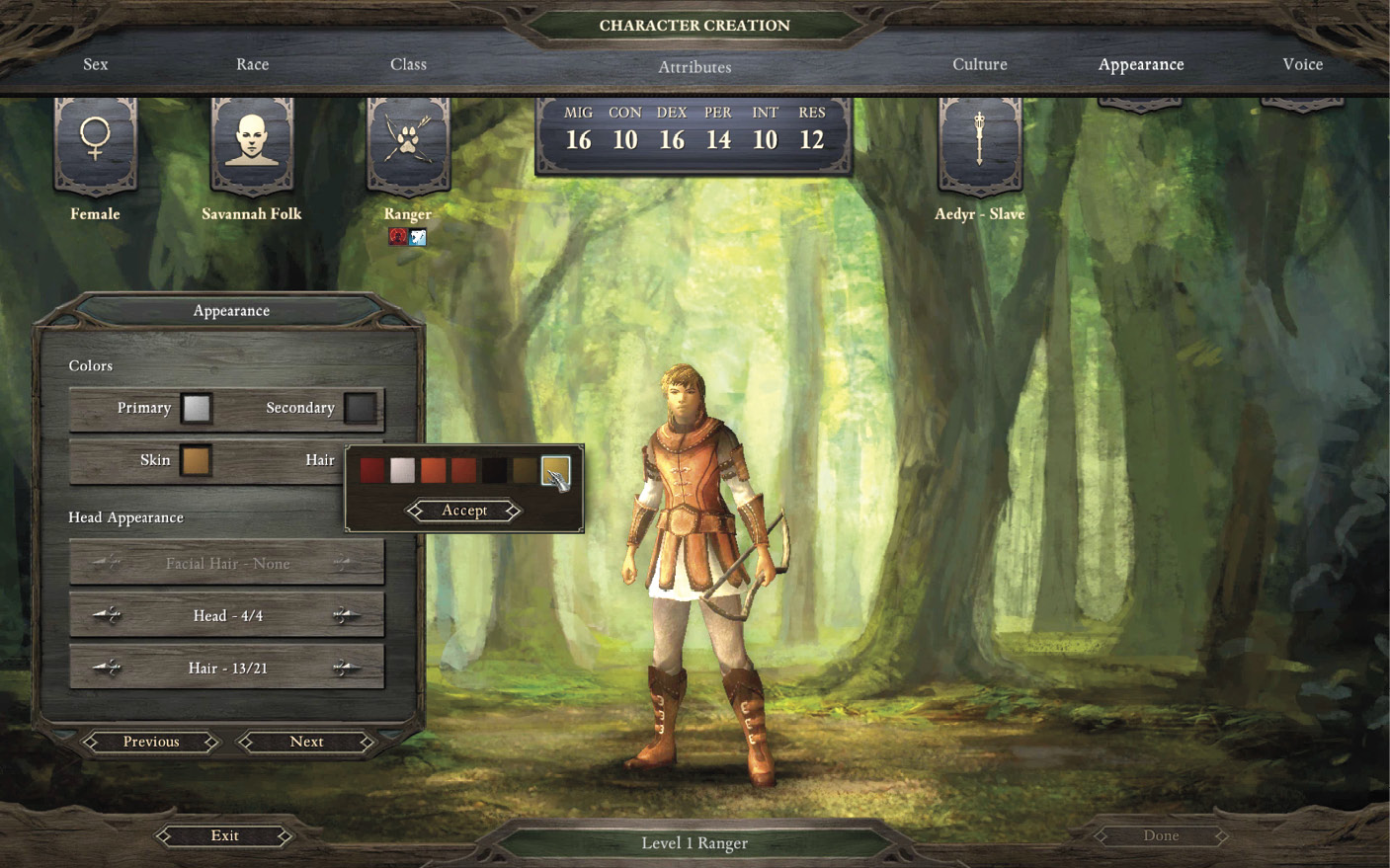Click the "Aedyr - Slave" label text
Viewport: 1390px width, 868px height.
tap(980, 213)
